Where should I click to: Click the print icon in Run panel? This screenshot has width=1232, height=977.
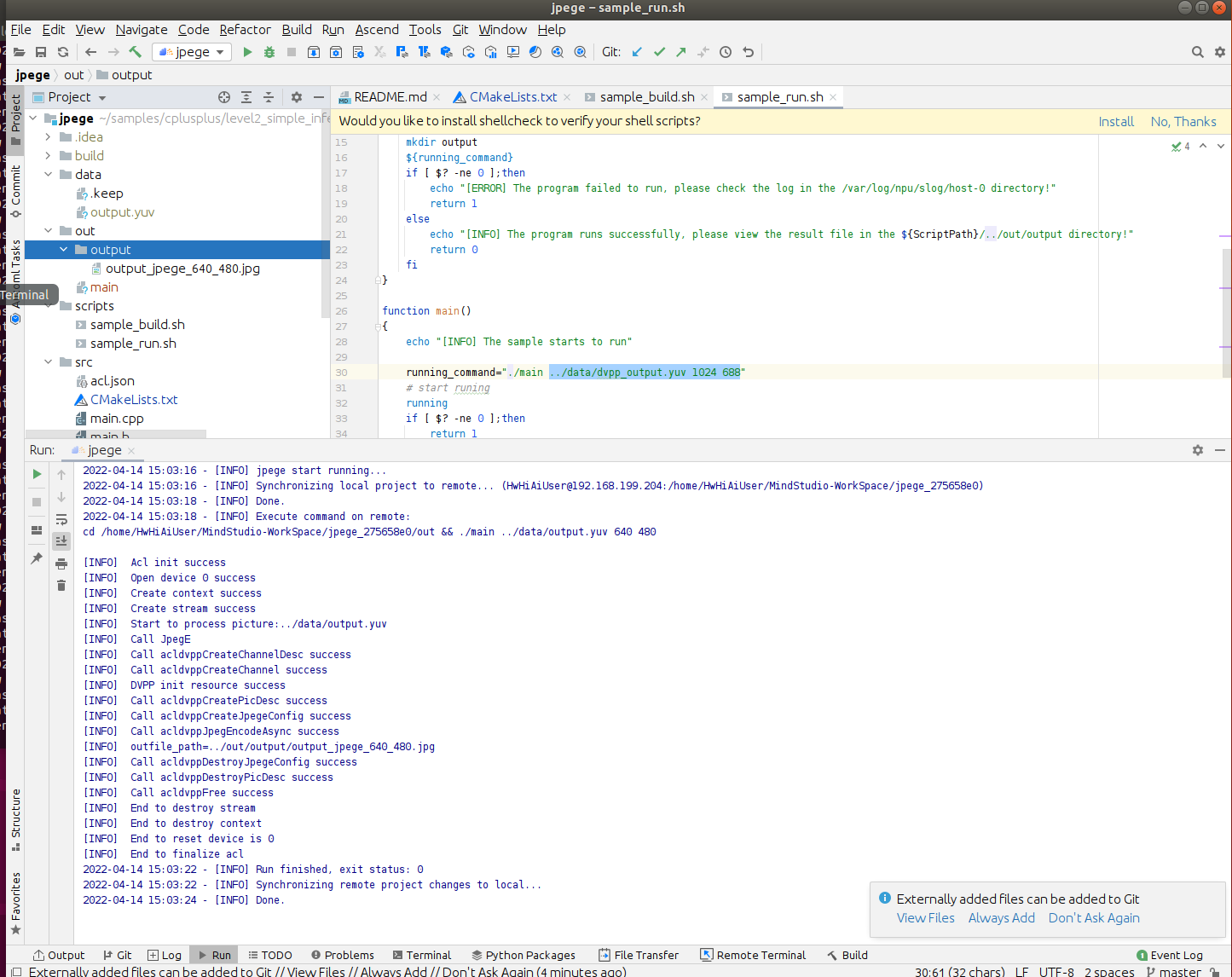coord(61,564)
